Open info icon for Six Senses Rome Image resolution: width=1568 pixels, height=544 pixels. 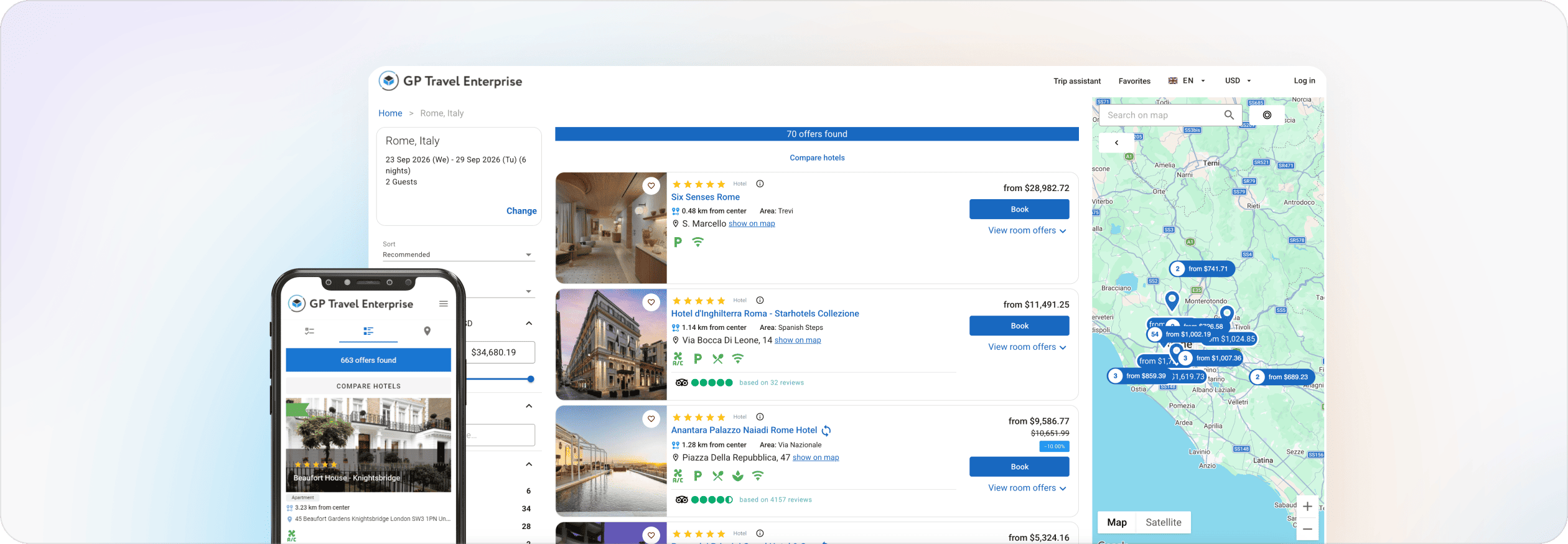pos(760,184)
